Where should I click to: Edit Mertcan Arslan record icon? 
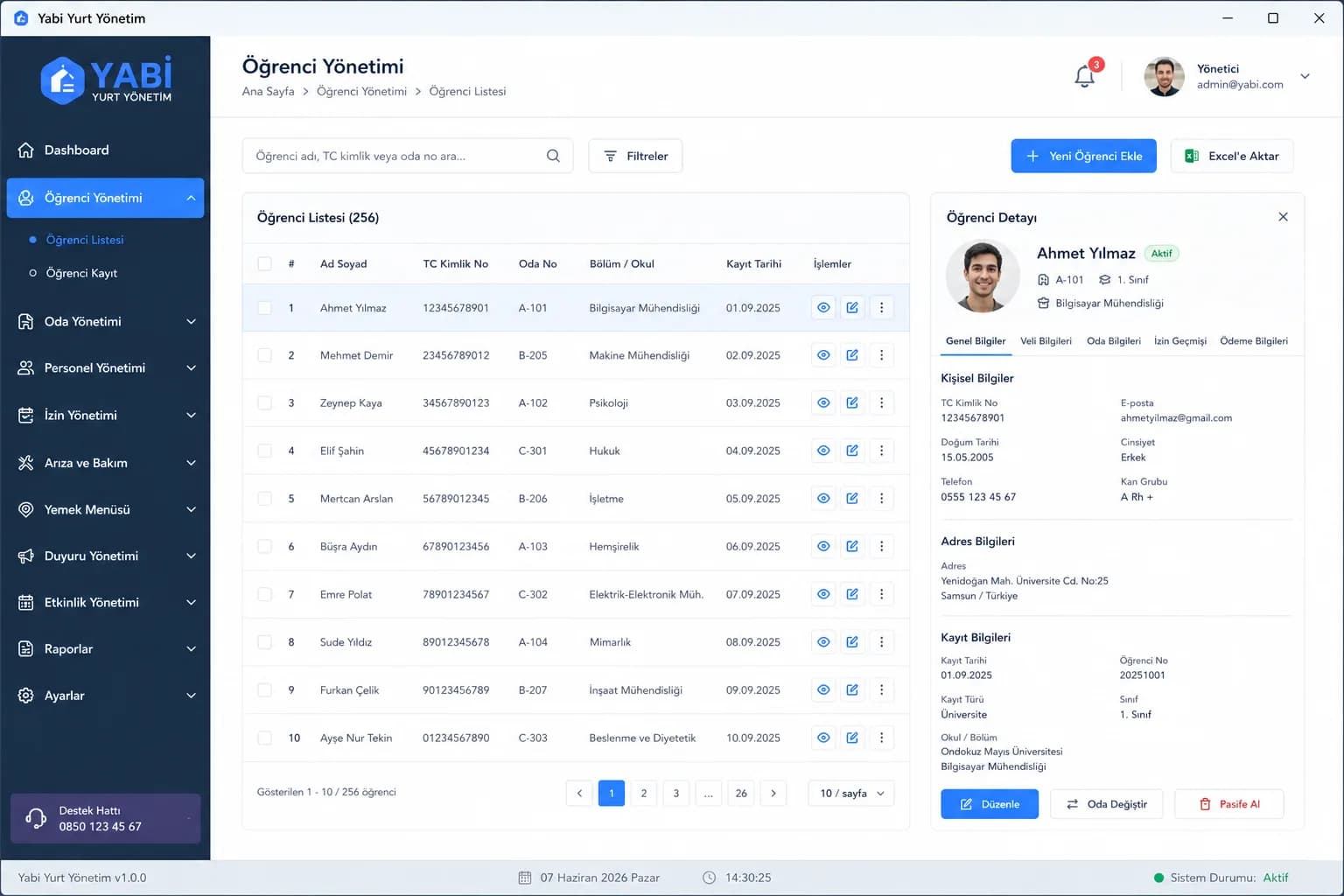tap(852, 499)
